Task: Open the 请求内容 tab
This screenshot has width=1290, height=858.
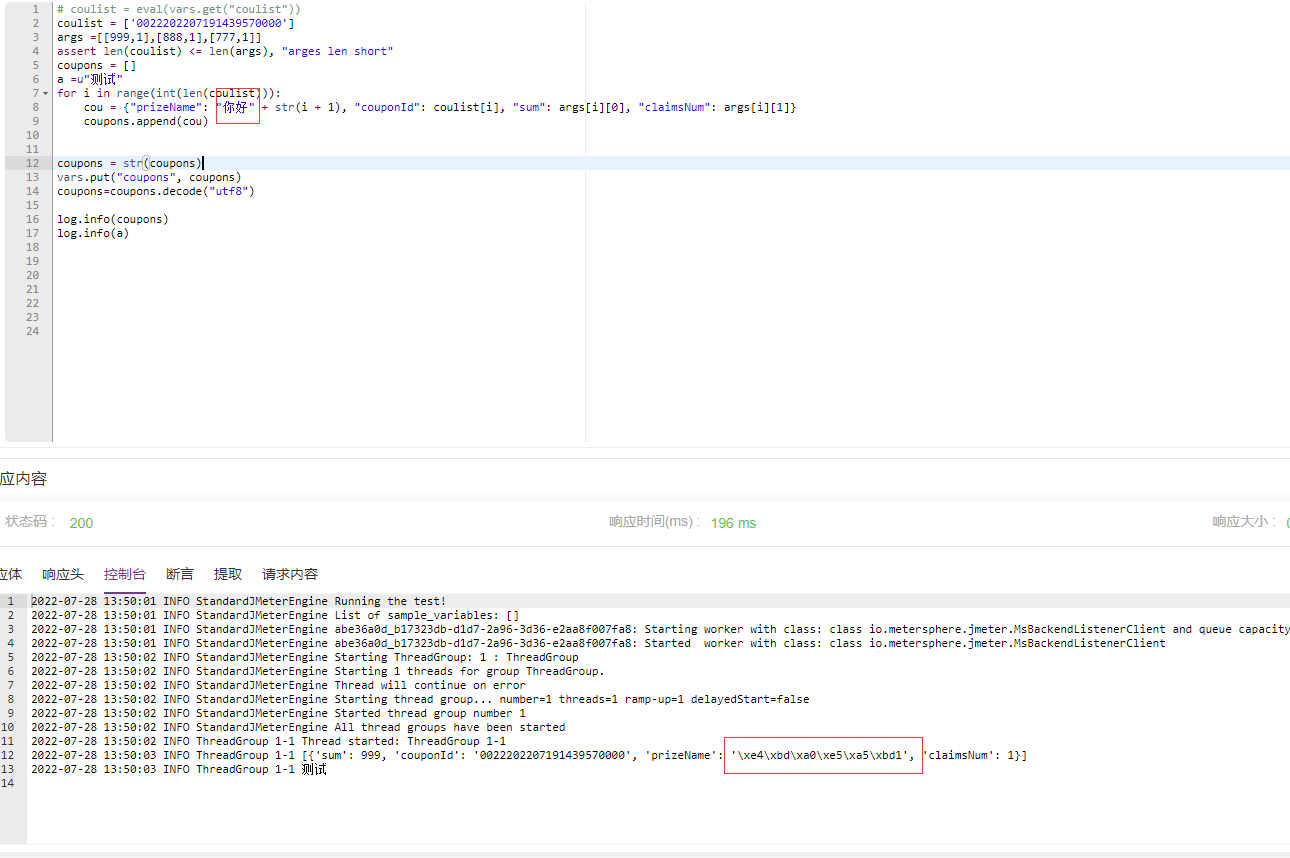Action: coord(289,574)
